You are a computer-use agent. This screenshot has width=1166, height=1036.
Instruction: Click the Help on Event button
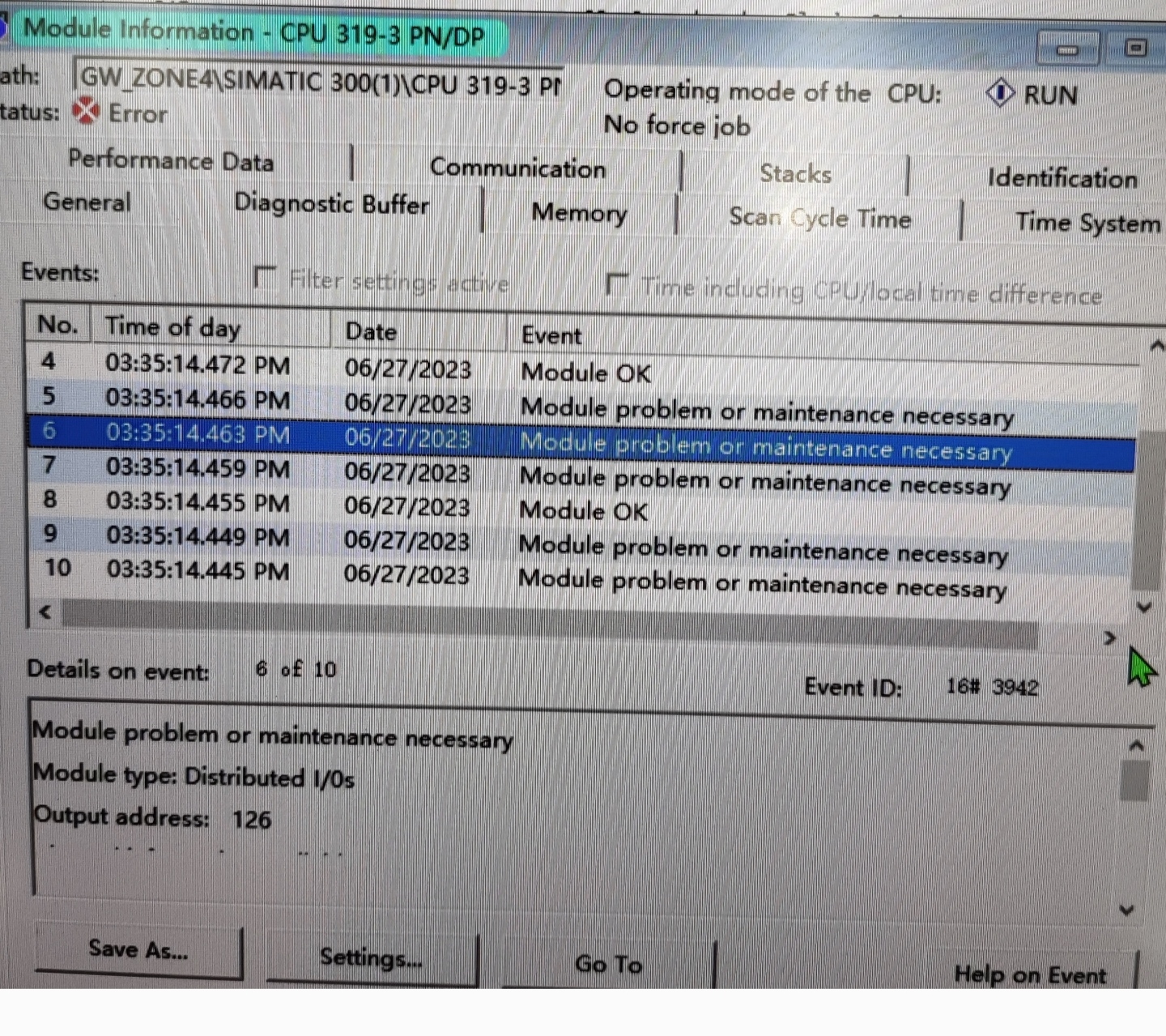pyautogui.click(x=1030, y=974)
